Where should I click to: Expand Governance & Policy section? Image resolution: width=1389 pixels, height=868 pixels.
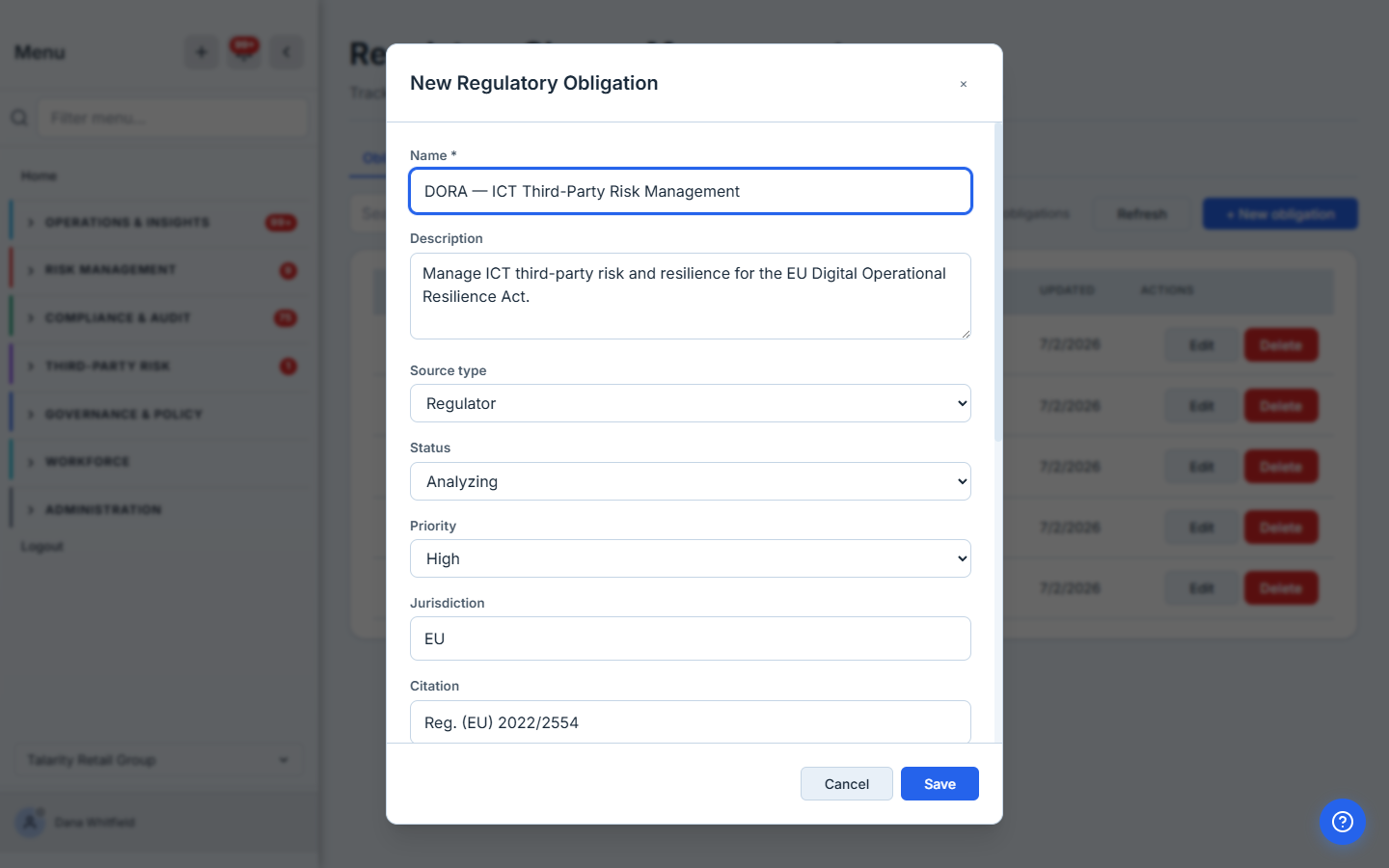[x=159, y=414]
